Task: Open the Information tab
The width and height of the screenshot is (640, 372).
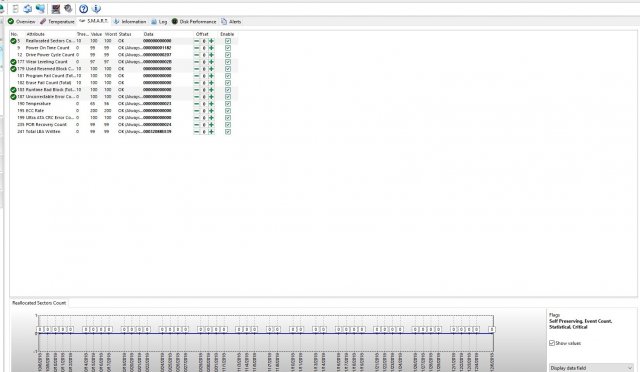Action: click(x=130, y=22)
